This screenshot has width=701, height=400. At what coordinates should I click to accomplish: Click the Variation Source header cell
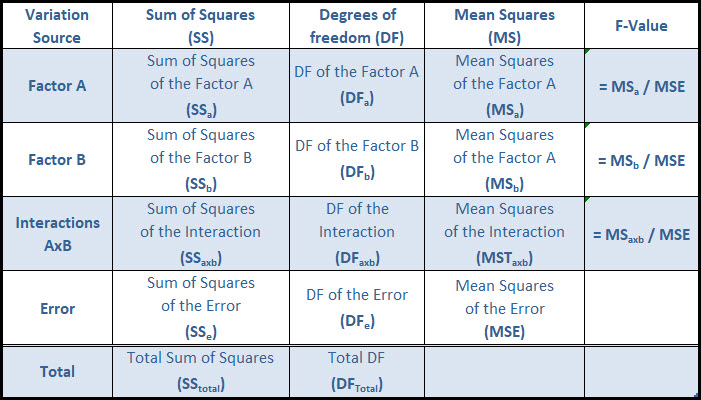coord(57,25)
